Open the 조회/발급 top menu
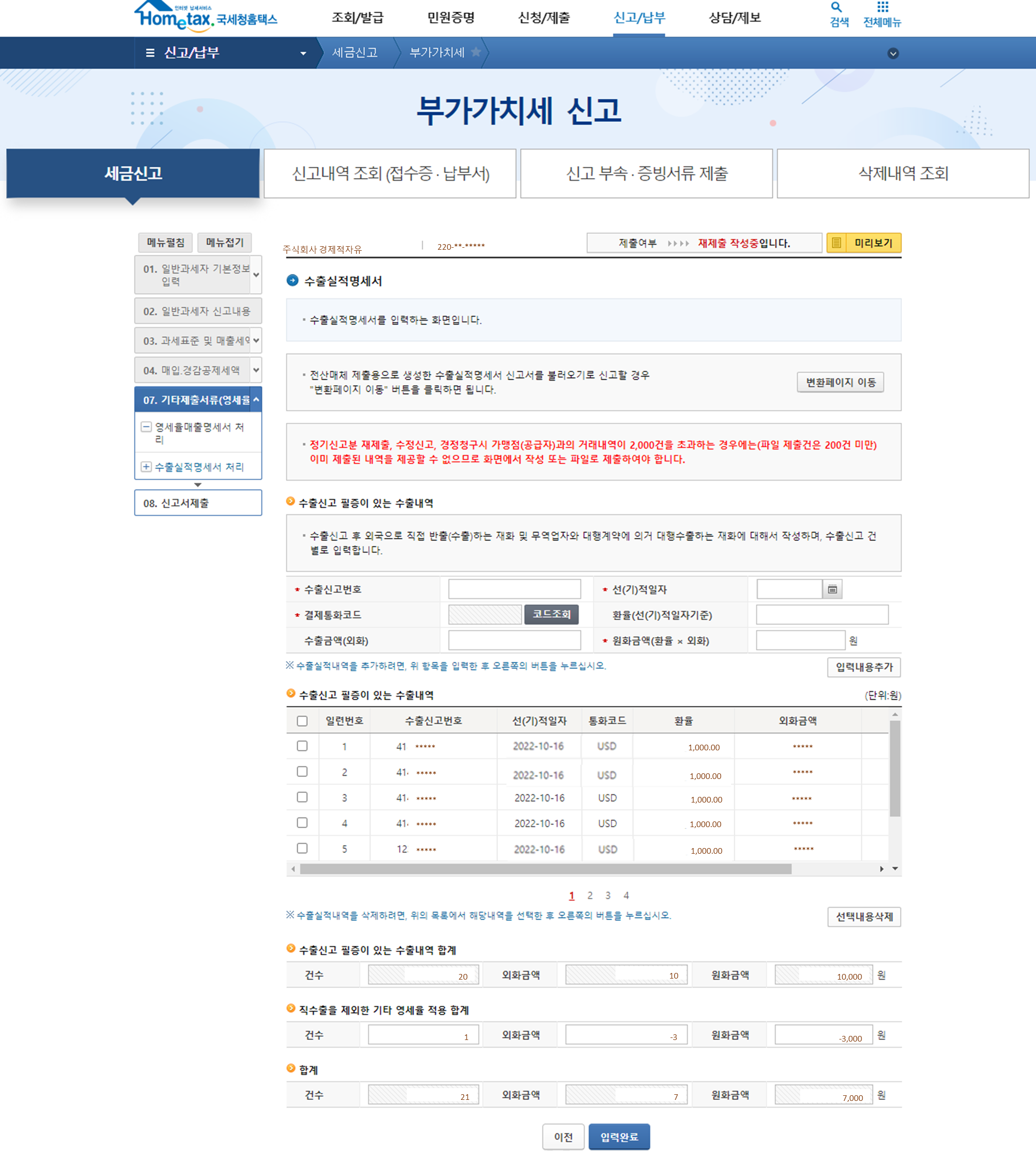Viewport: 1036px width, 1170px height. [358, 18]
